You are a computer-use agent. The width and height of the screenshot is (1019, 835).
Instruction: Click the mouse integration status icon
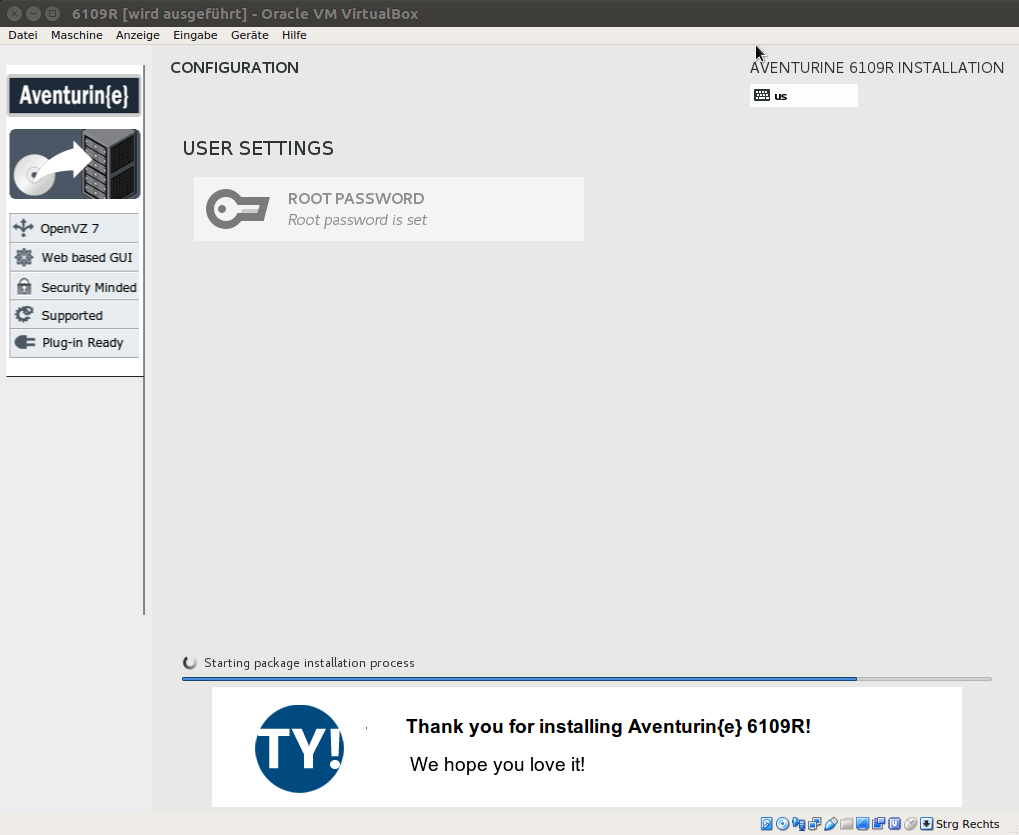coord(910,824)
